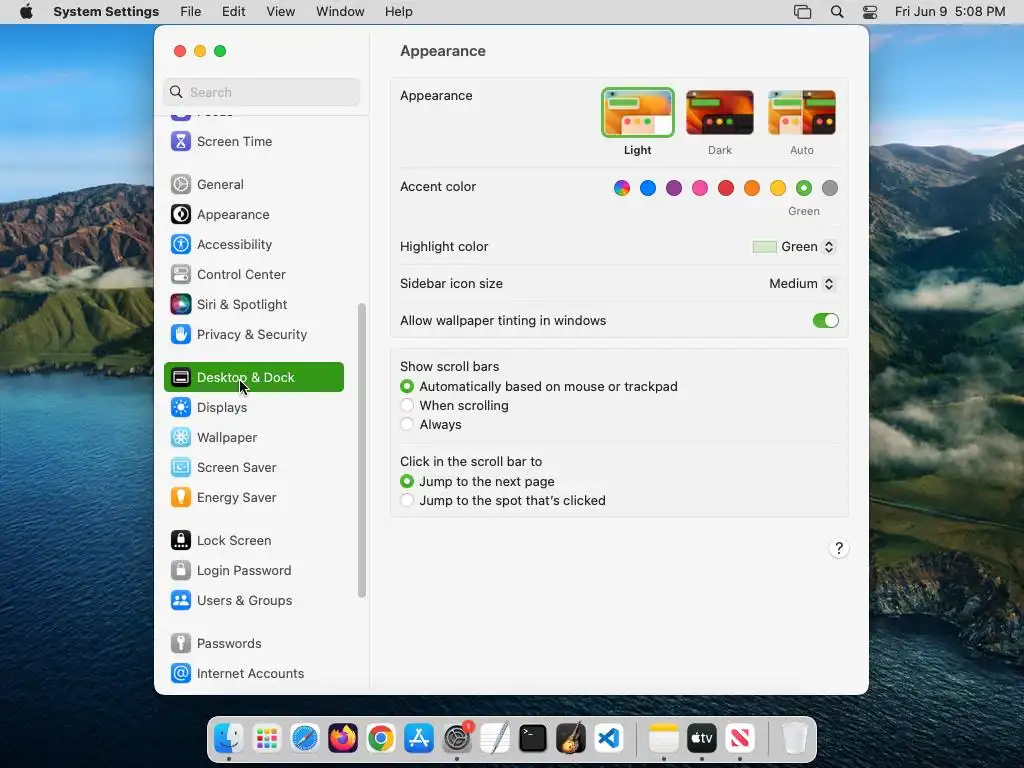Open the Highlight color Green dropdown
Viewport: 1024px width, 768px height.
pos(793,247)
